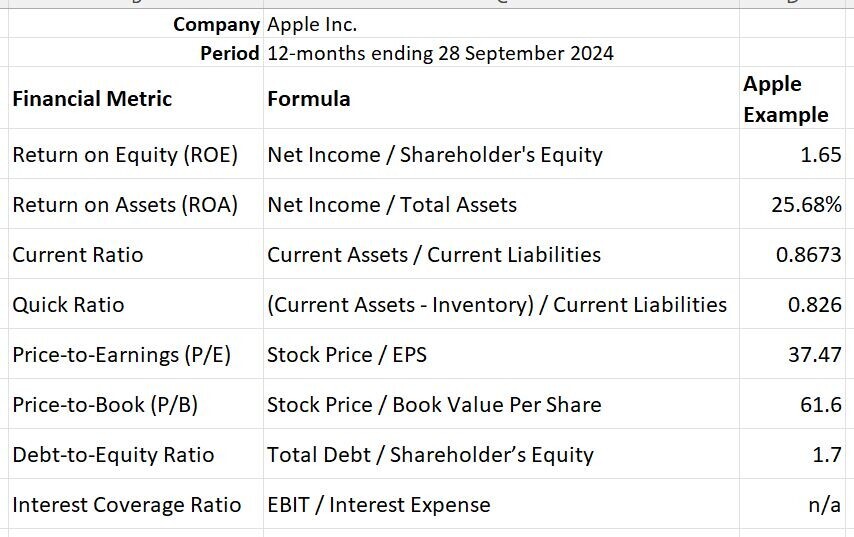Select the Quick Ratio formula cell

501,304
